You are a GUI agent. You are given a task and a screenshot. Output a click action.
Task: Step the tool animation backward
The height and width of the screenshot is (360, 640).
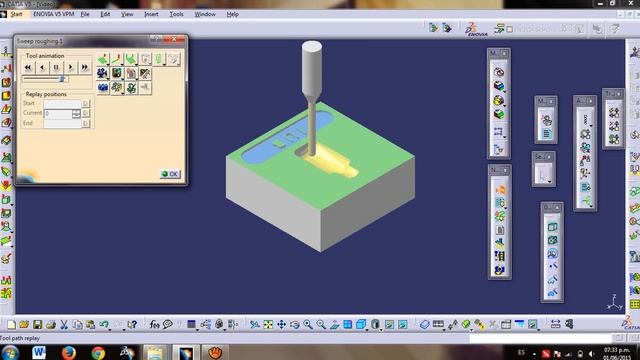tap(42, 67)
